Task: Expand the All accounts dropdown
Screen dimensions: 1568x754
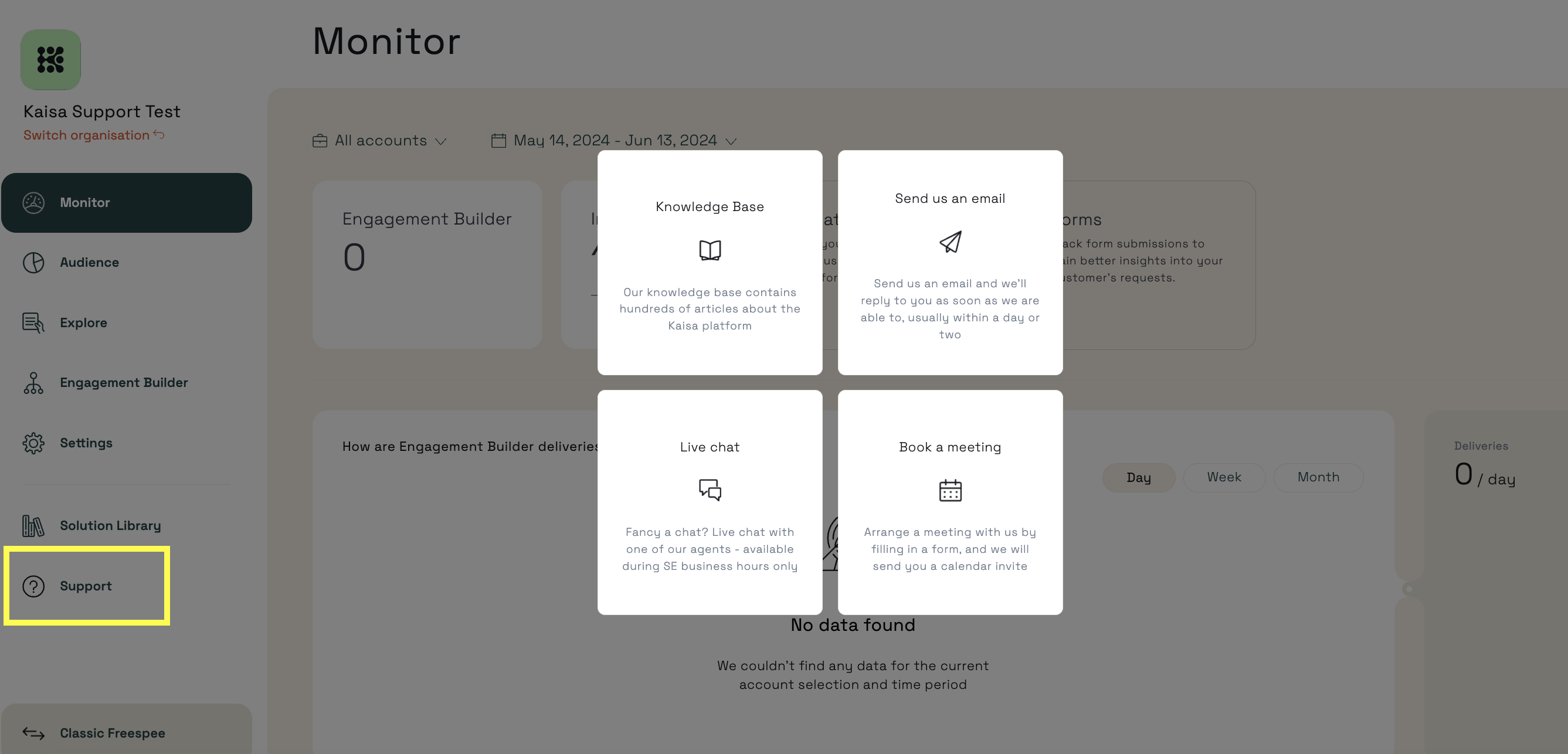Action: click(380, 141)
